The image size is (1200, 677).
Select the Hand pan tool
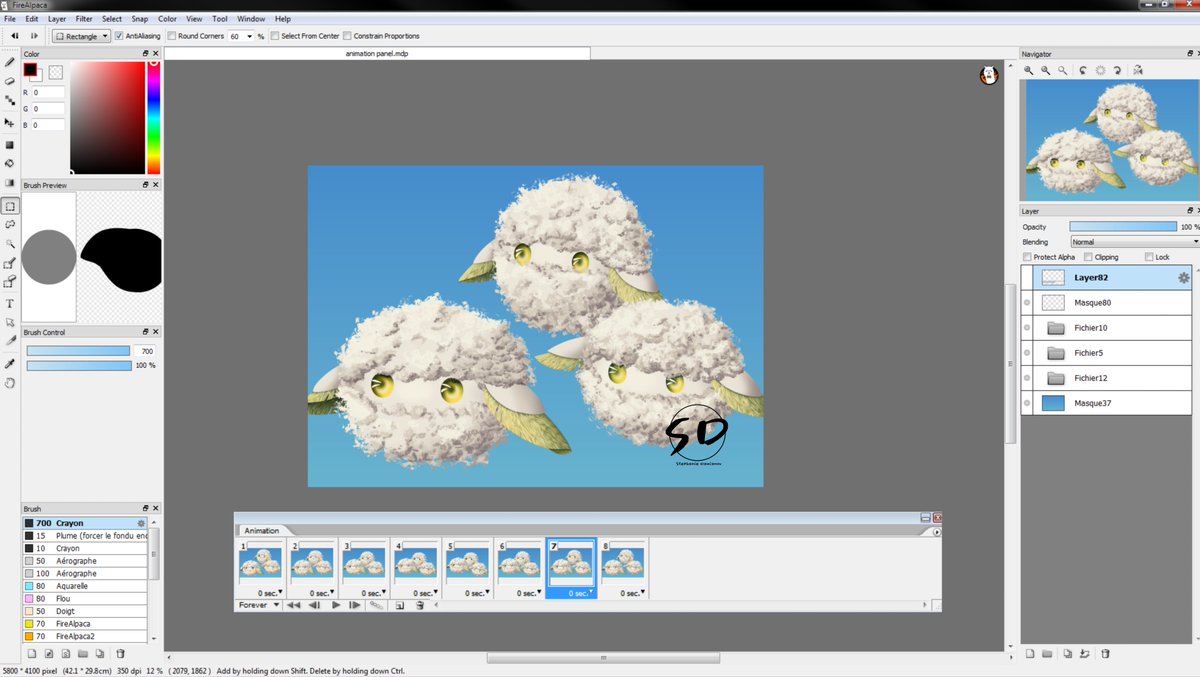10,383
